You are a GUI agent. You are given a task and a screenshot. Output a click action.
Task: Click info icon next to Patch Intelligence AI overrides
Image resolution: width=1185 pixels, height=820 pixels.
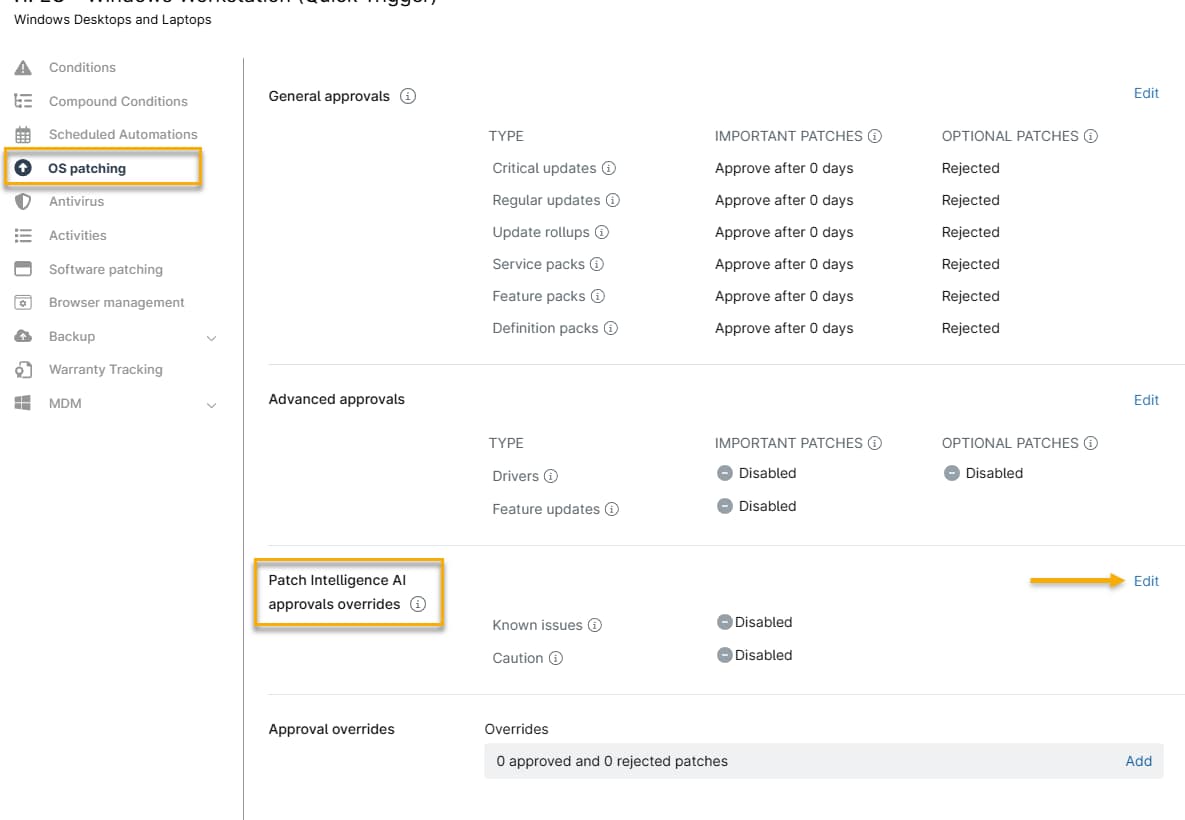(x=418, y=605)
